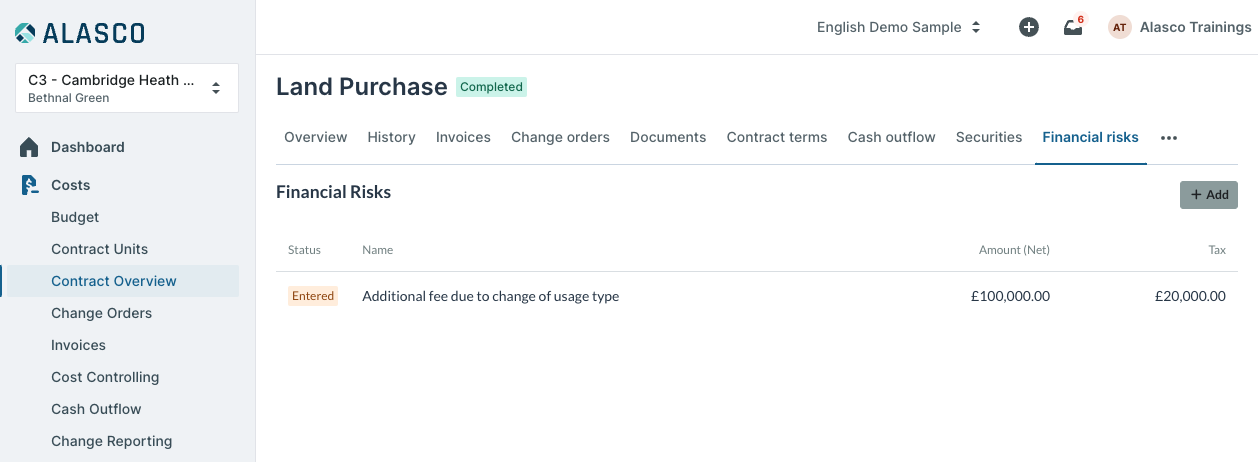
Task: Open Change Reporting sidebar item
Action: (x=111, y=441)
